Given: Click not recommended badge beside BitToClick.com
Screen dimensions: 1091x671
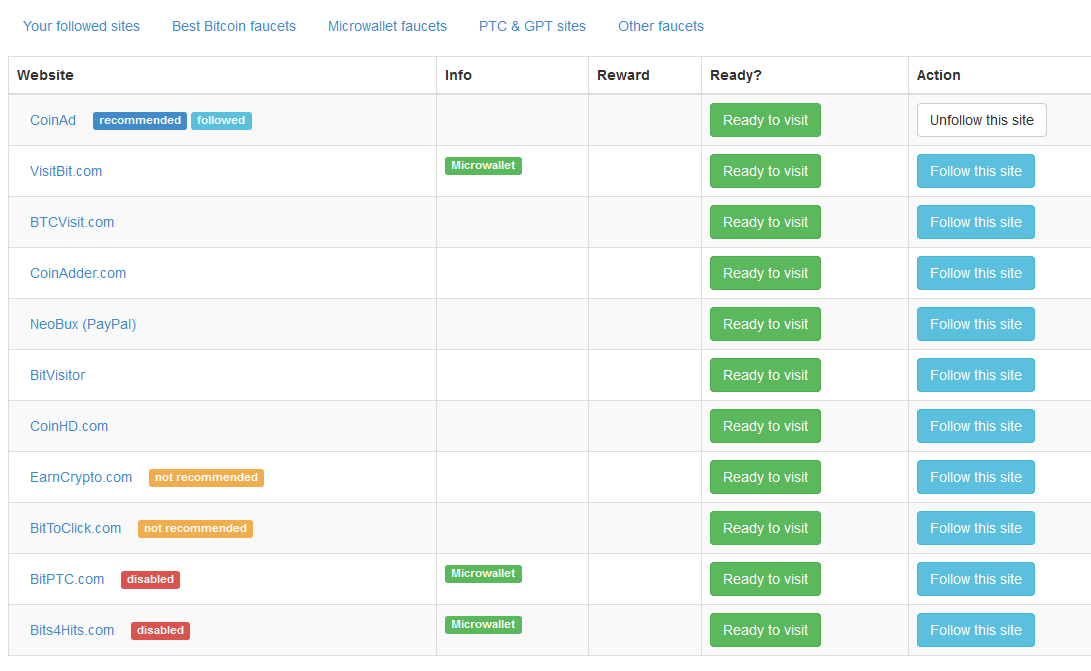Looking at the screenshot, I should point(195,528).
